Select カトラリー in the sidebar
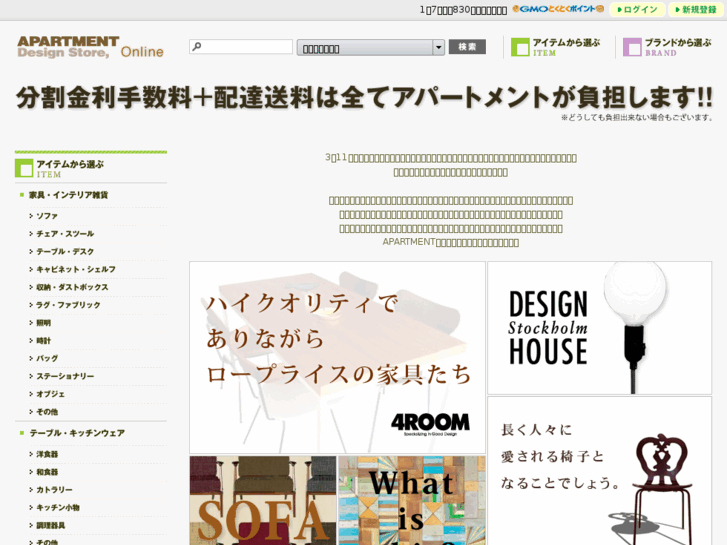The width and height of the screenshot is (727, 545). (54, 490)
